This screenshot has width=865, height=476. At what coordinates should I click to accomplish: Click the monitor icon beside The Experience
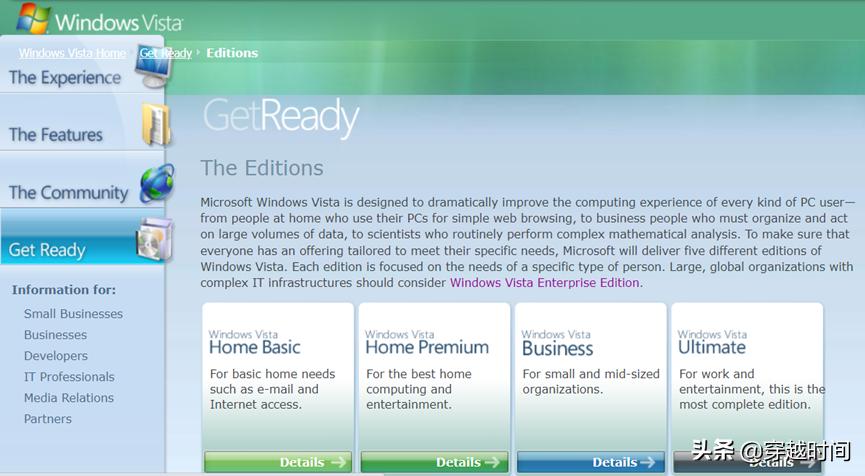154,66
